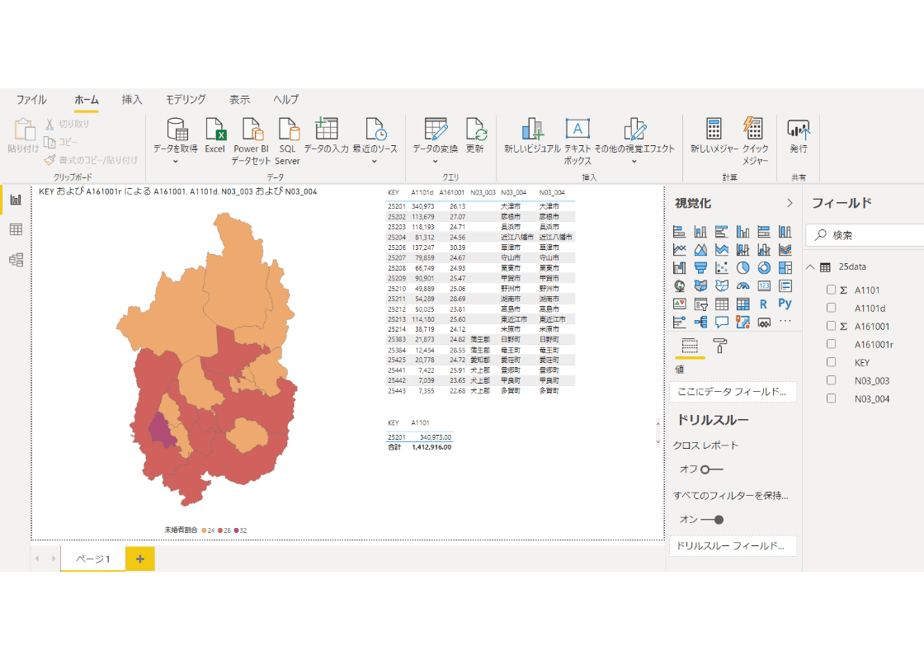Select the globe map visual

point(679,286)
